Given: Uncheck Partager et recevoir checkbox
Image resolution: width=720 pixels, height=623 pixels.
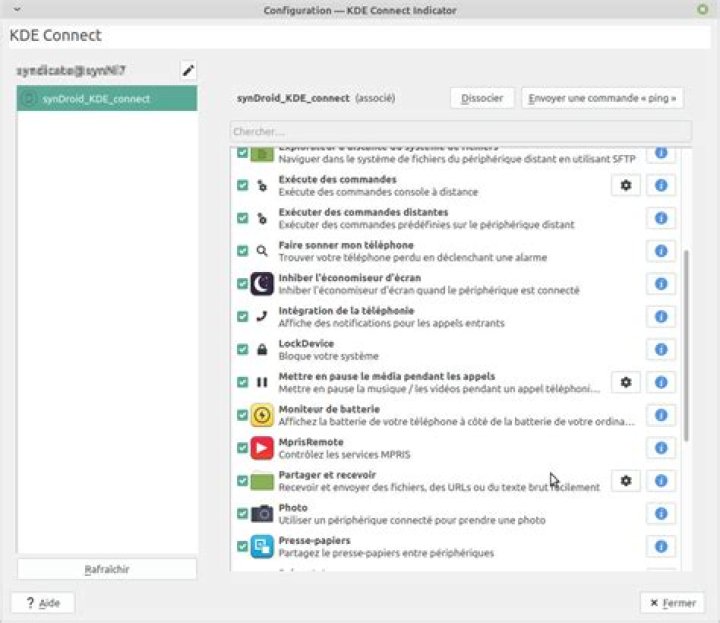Looking at the screenshot, I should (x=242, y=481).
